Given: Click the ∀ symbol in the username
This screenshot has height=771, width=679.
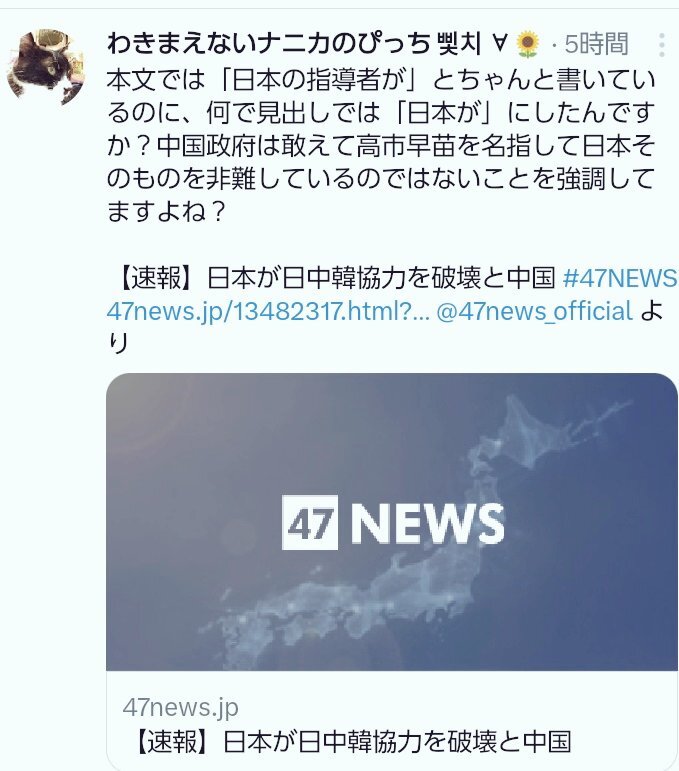Looking at the screenshot, I should 499,44.
